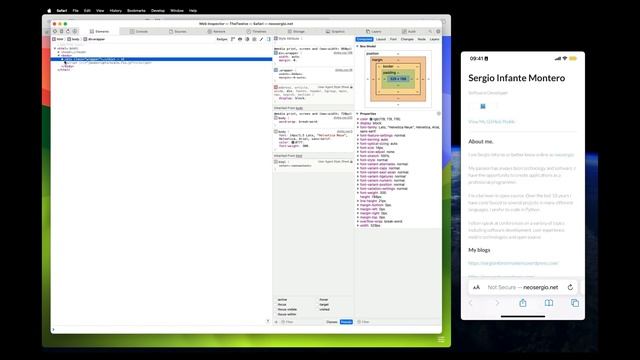The image size is (640, 360).
Task: Collapse the Box Model section
Action: [x=358, y=47]
